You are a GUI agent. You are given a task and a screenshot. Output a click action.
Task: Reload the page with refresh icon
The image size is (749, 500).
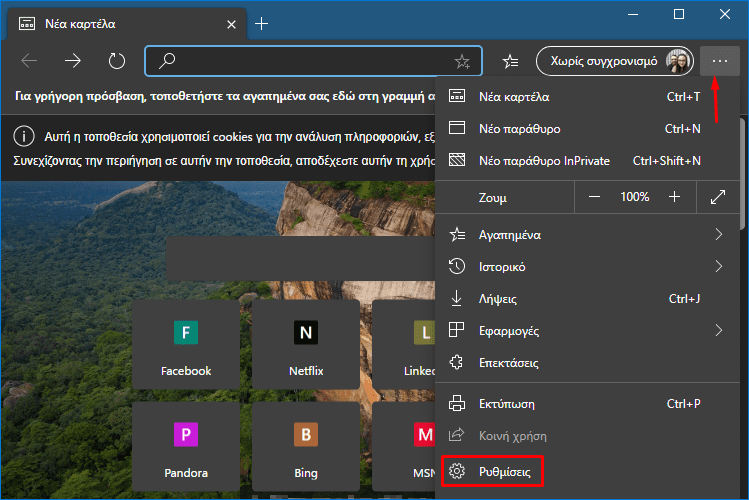tap(117, 61)
